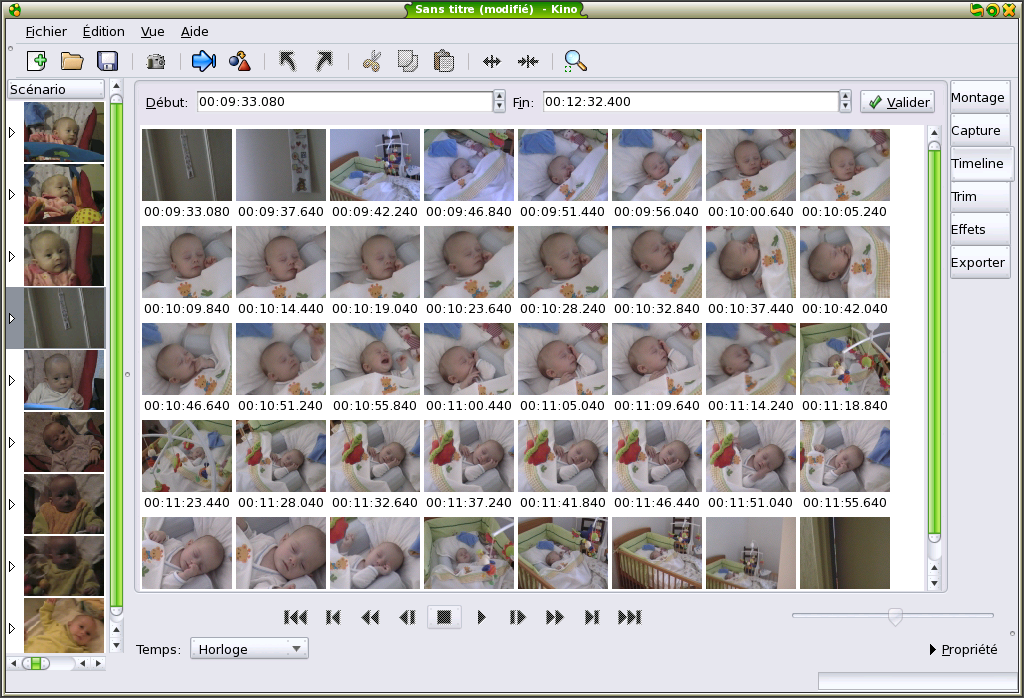Jump to the start of the movie

(x=295, y=617)
